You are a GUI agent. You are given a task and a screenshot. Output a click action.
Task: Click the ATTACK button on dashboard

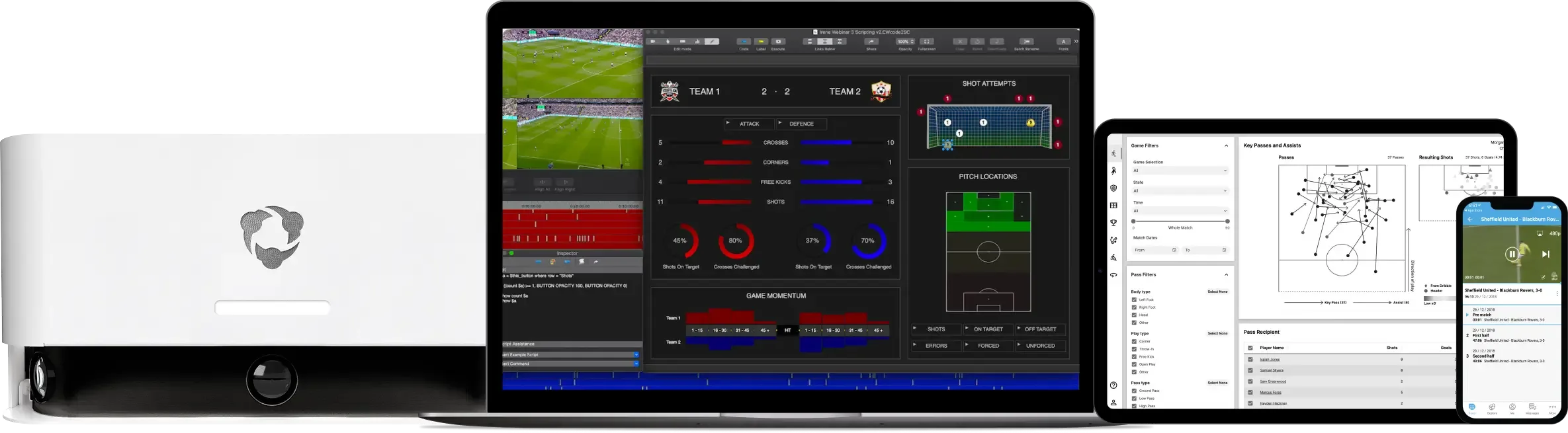pyautogui.click(x=750, y=124)
